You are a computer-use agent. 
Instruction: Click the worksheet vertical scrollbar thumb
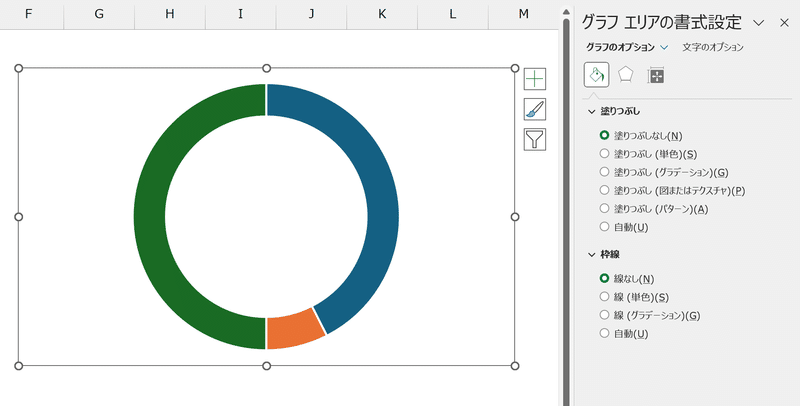click(x=566, y=212)
